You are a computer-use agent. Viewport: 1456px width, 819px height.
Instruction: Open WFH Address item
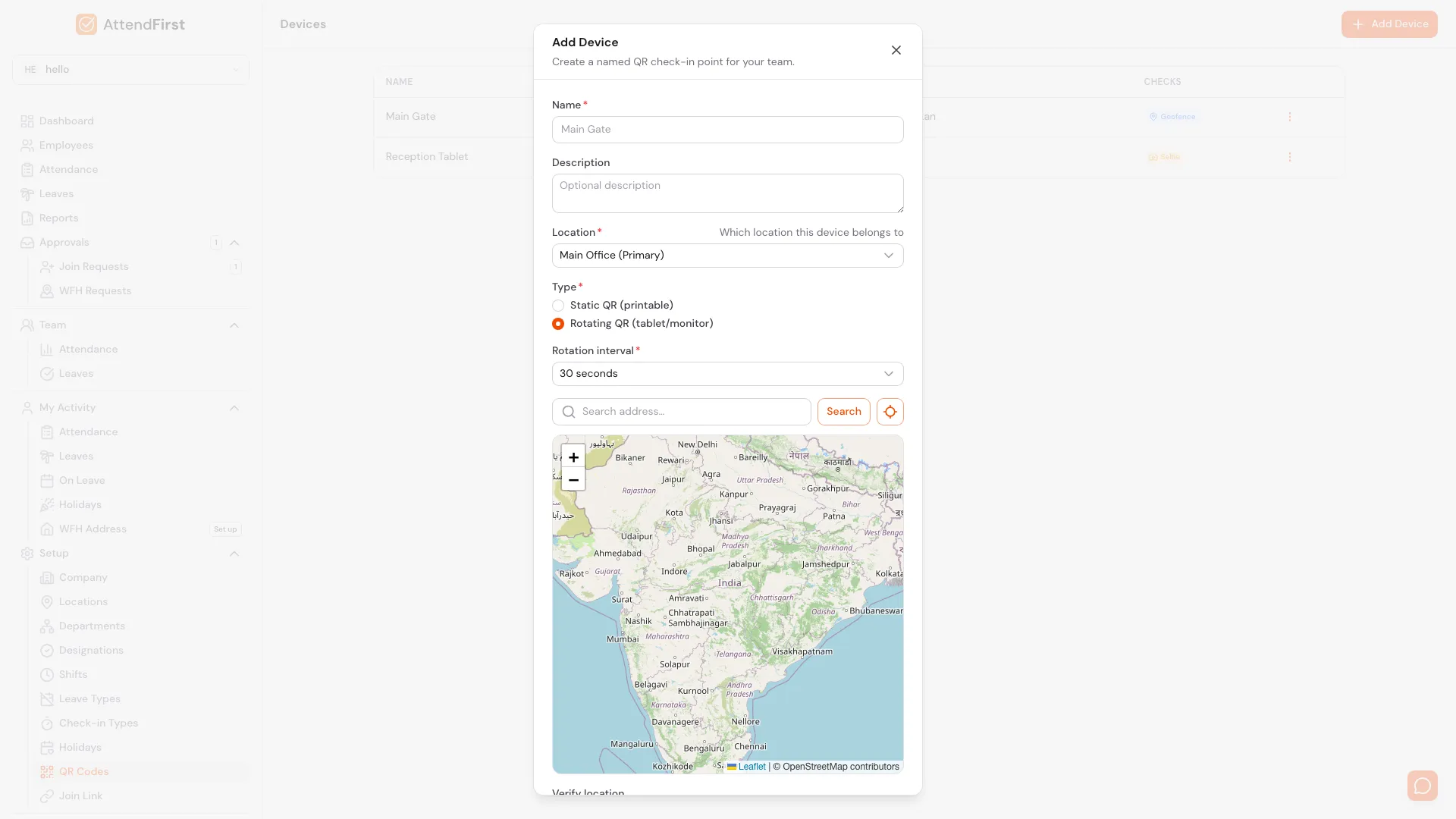(93, 529)
